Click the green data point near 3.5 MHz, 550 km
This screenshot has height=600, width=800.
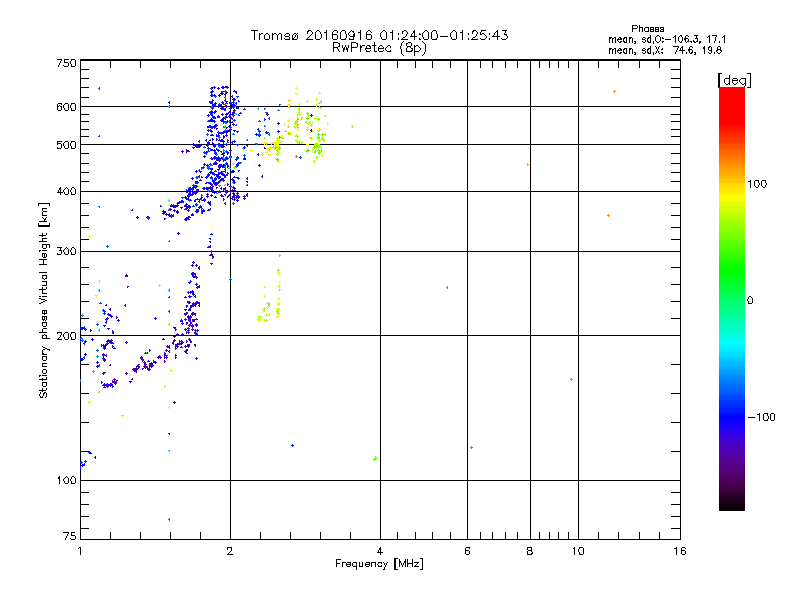click(x=352, y=127)
